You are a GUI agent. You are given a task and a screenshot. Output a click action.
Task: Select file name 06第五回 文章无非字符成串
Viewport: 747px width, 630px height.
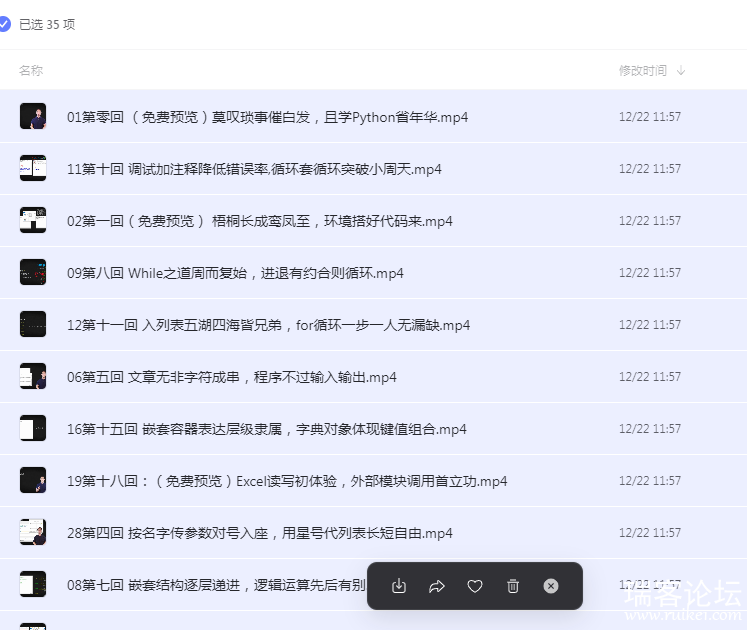pos(232,376)
